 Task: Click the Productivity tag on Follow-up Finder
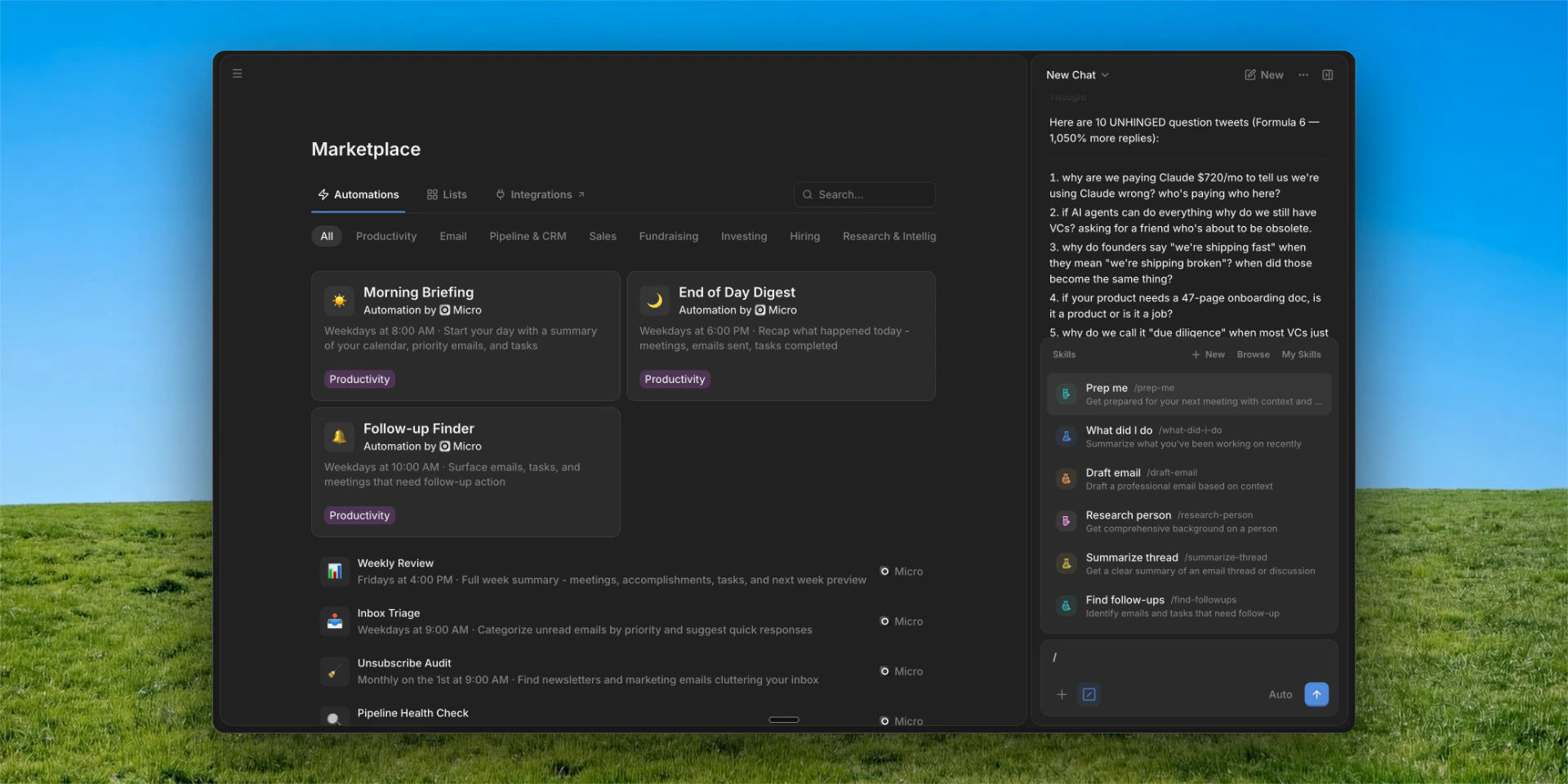[359, 516]
